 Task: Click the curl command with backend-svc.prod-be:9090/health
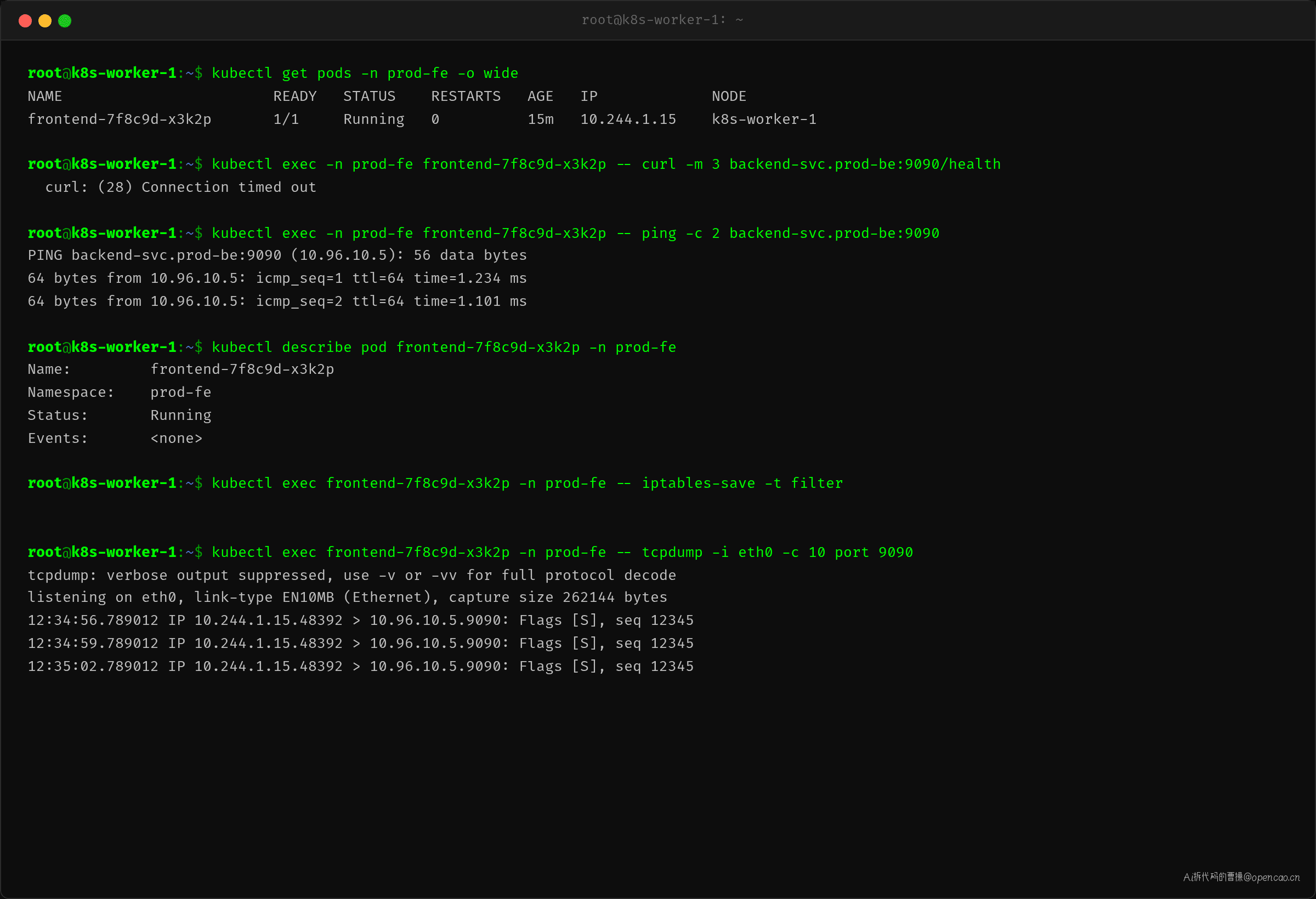[x=606, y=164]
